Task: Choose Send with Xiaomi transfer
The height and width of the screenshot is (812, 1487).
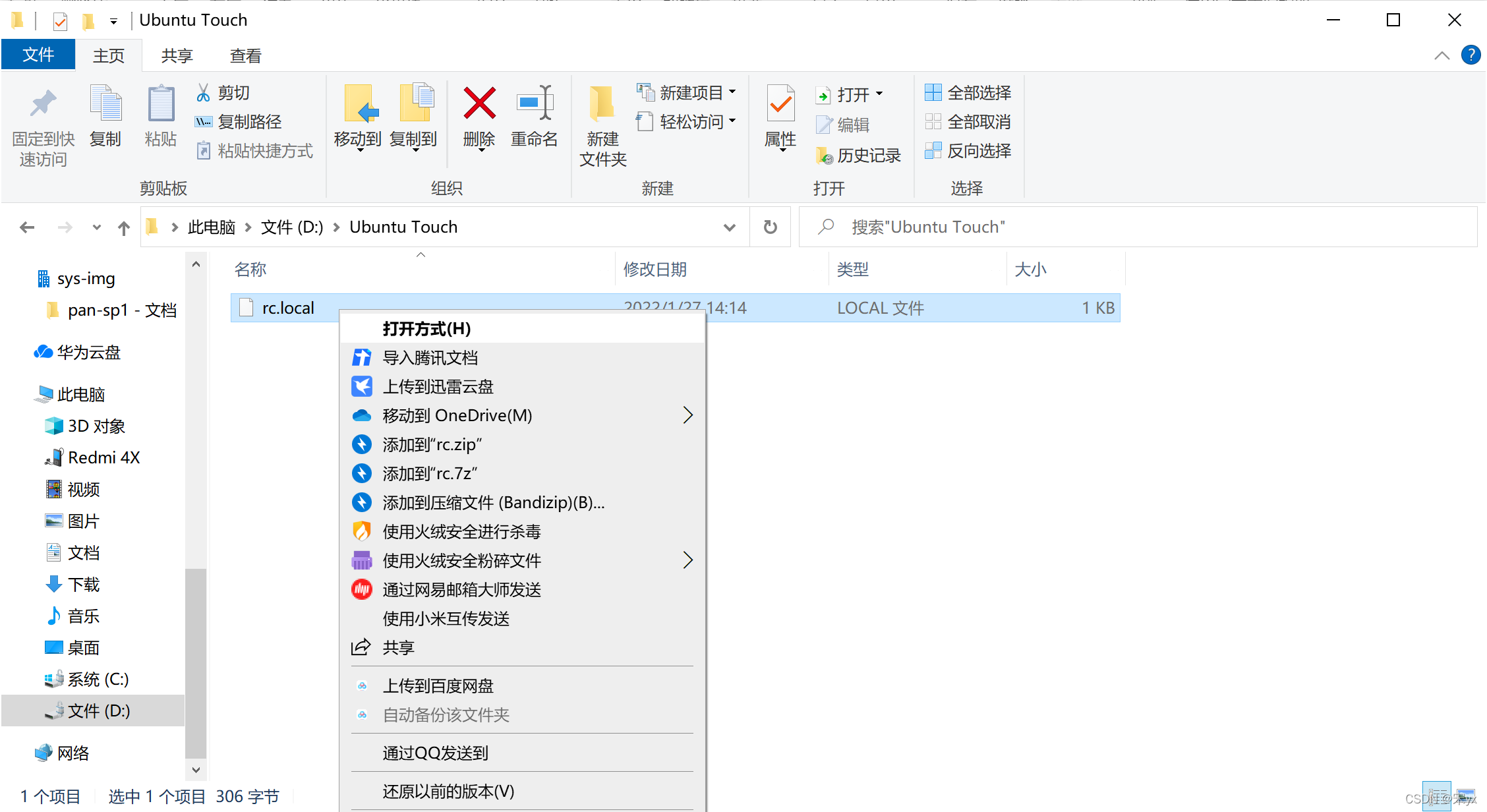Action: pos(522,619)
